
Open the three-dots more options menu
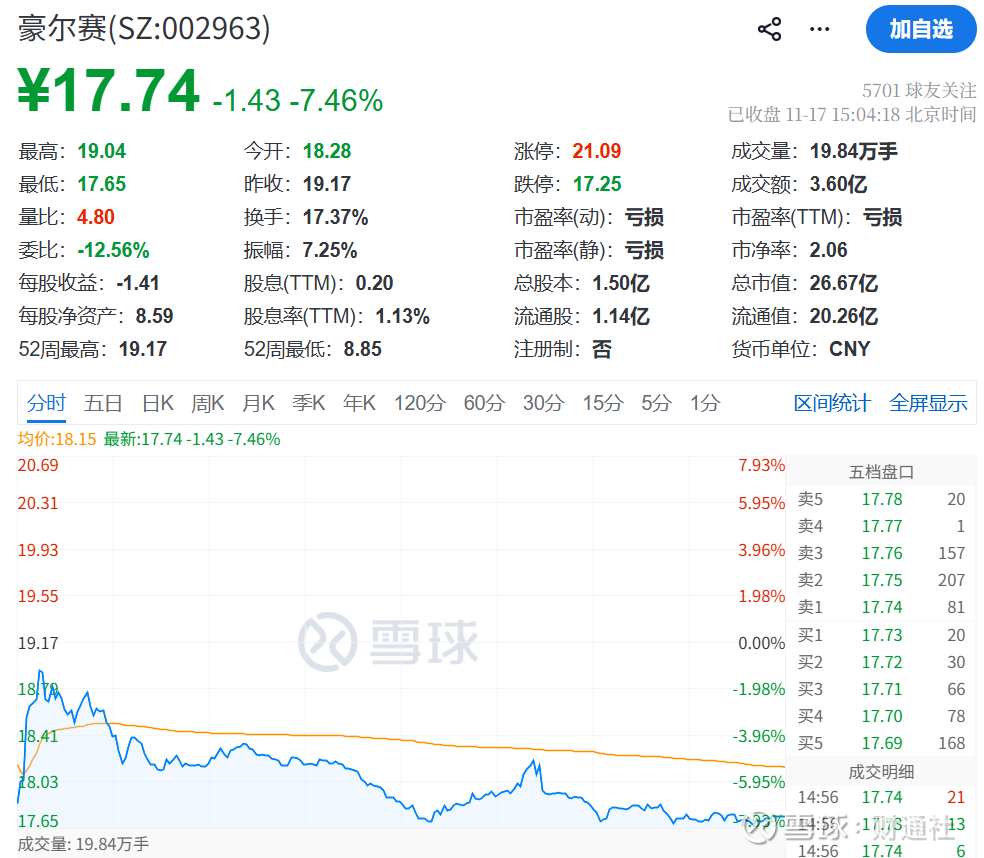click(820, 29)
